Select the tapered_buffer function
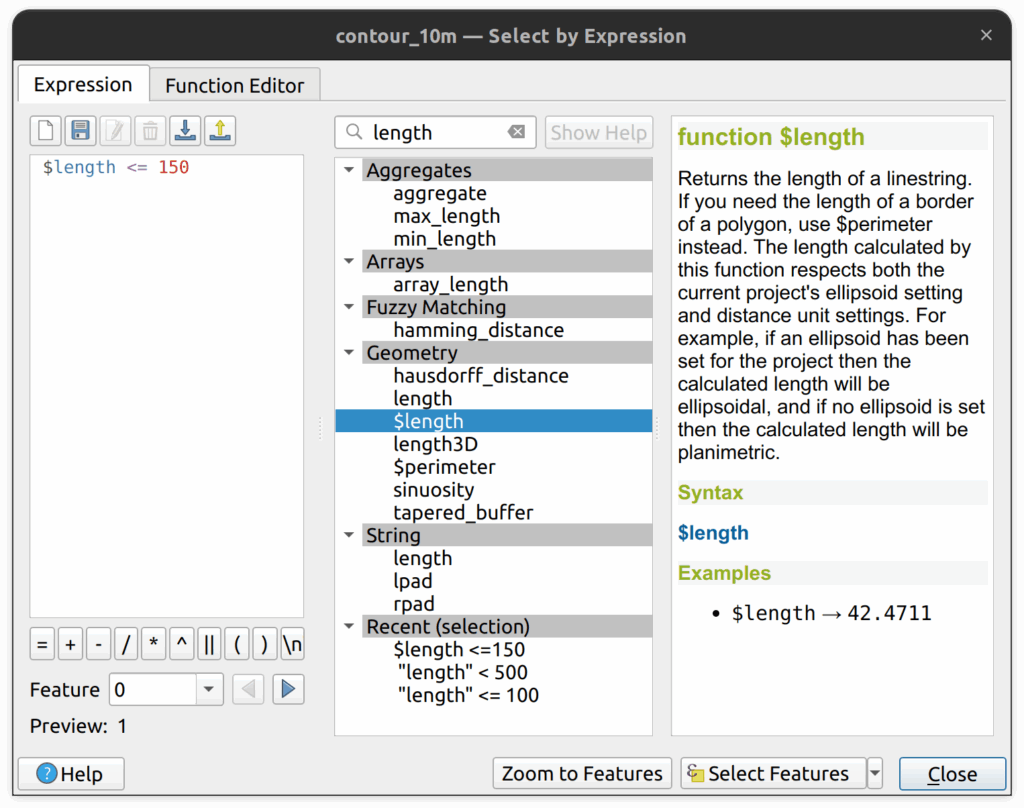This screenshot has height=808, width=1024. click(x=463, y=513)
